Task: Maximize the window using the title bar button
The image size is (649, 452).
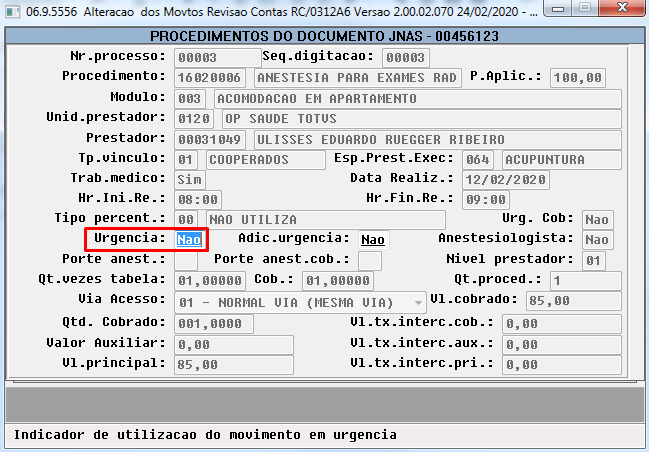Action: tap(585, 8)
